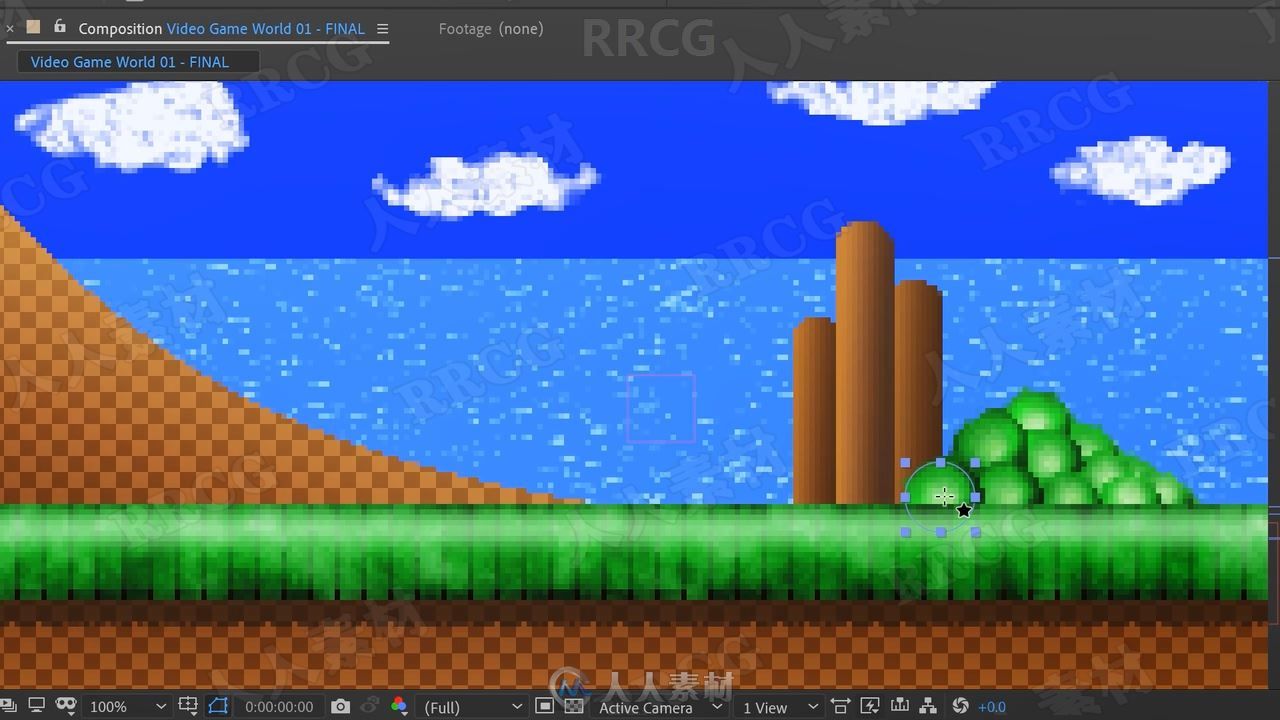Image resolution: width=1280 pixels, height=720 pixels.
Task: Select the Composition Video Game World 01 tab
Action: point(221,29)
